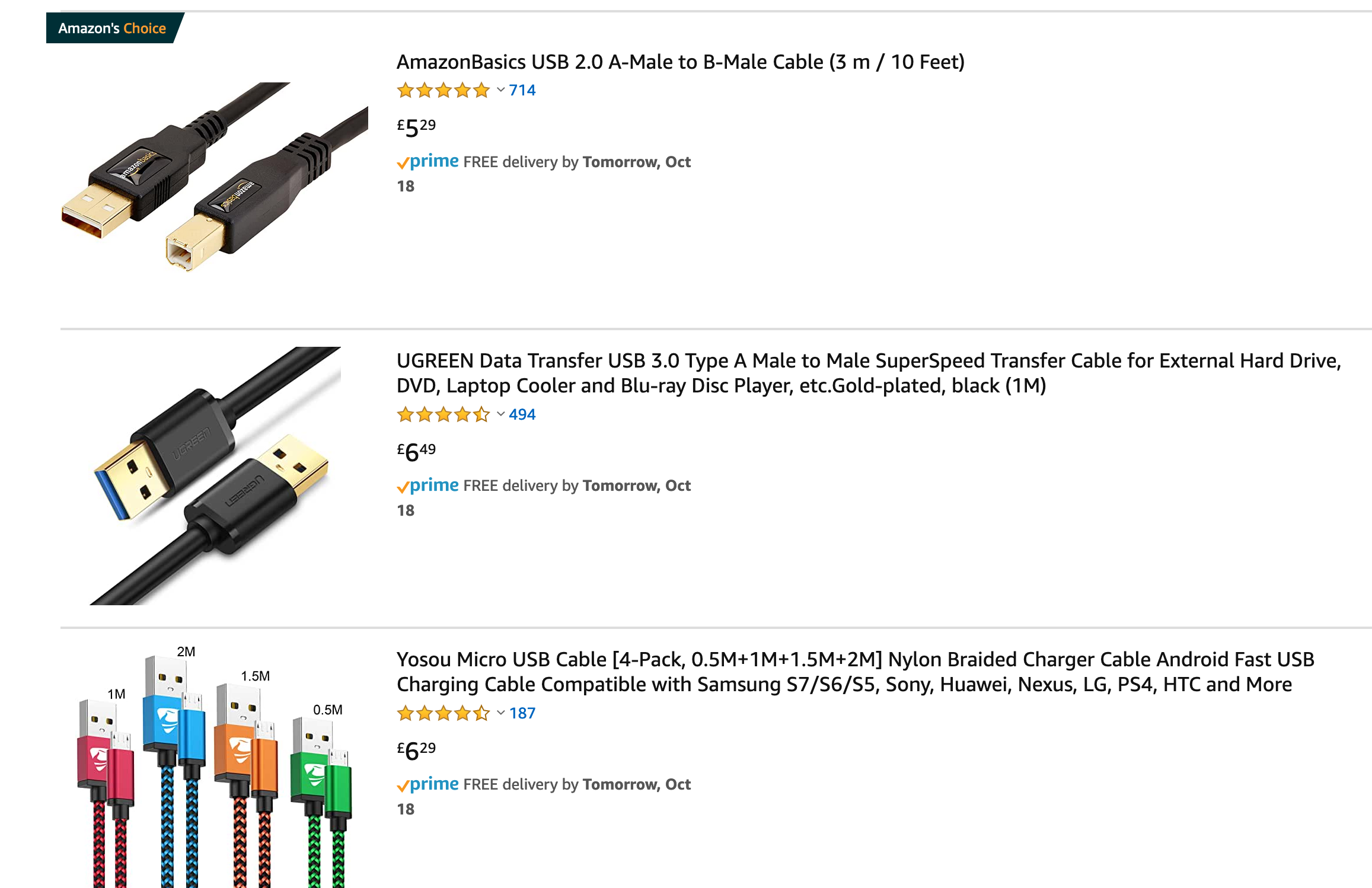Click the Yosou 4-pack braided cables image
Viewport: 1372px width, 888px height.
click(215, 766)
